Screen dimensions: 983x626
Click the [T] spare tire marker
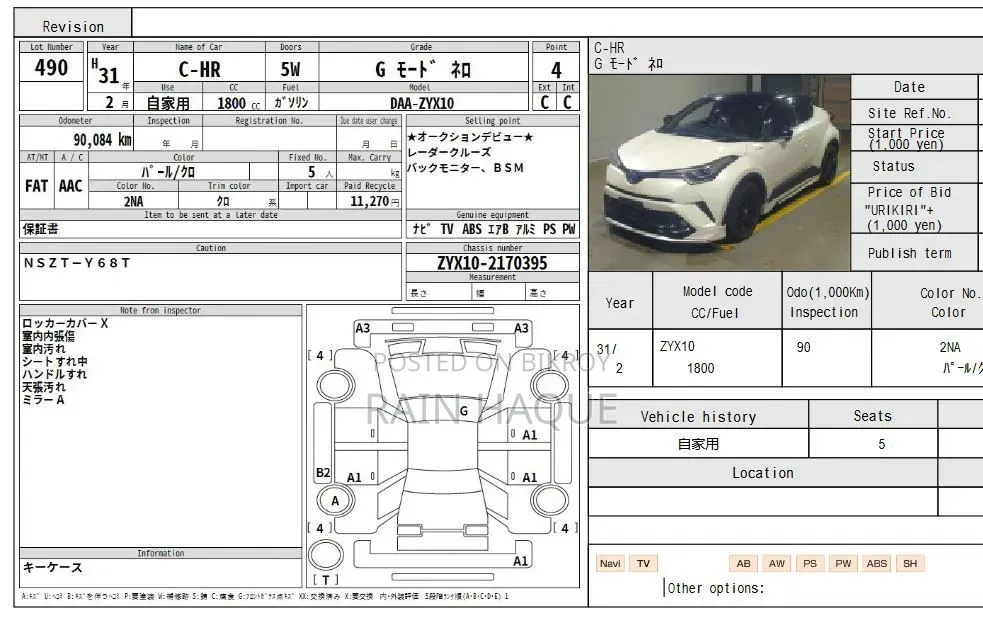(325, 580)
